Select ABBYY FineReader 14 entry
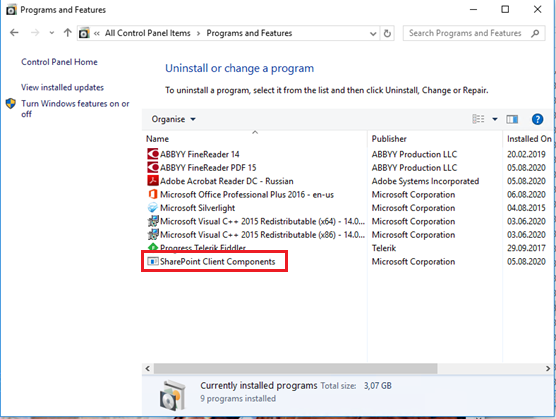Viewport: 556px width, 419px height. pos(200,154)
